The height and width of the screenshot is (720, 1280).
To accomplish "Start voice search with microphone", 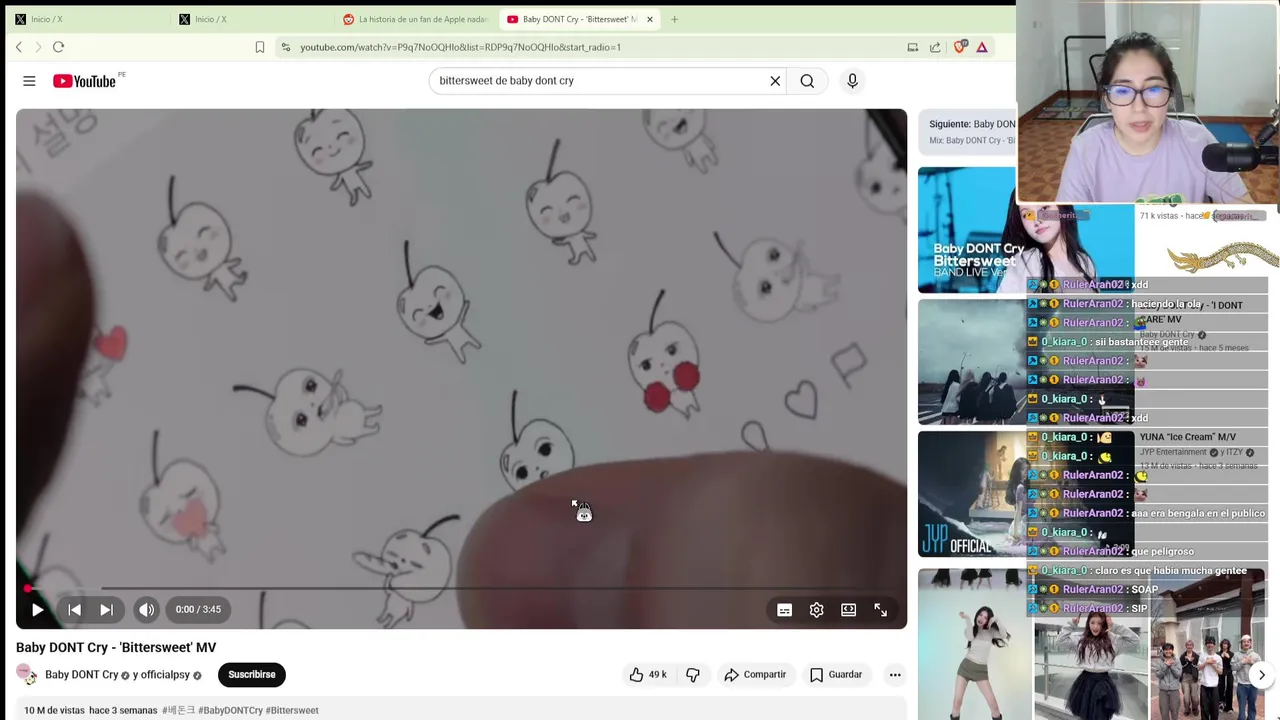I will tap(852, 81).
